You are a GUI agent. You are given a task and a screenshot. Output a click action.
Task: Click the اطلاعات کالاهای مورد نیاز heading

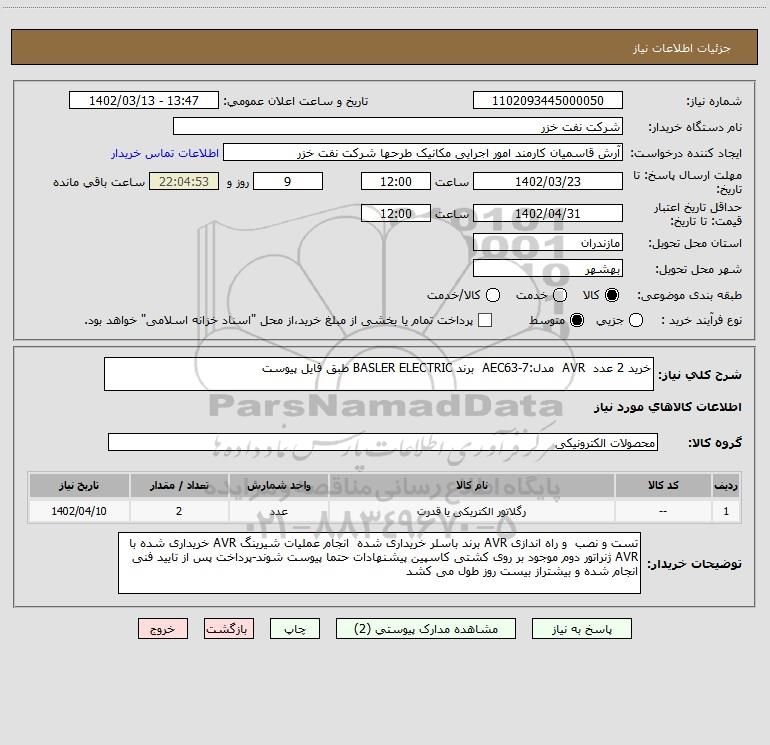(667, 407)
